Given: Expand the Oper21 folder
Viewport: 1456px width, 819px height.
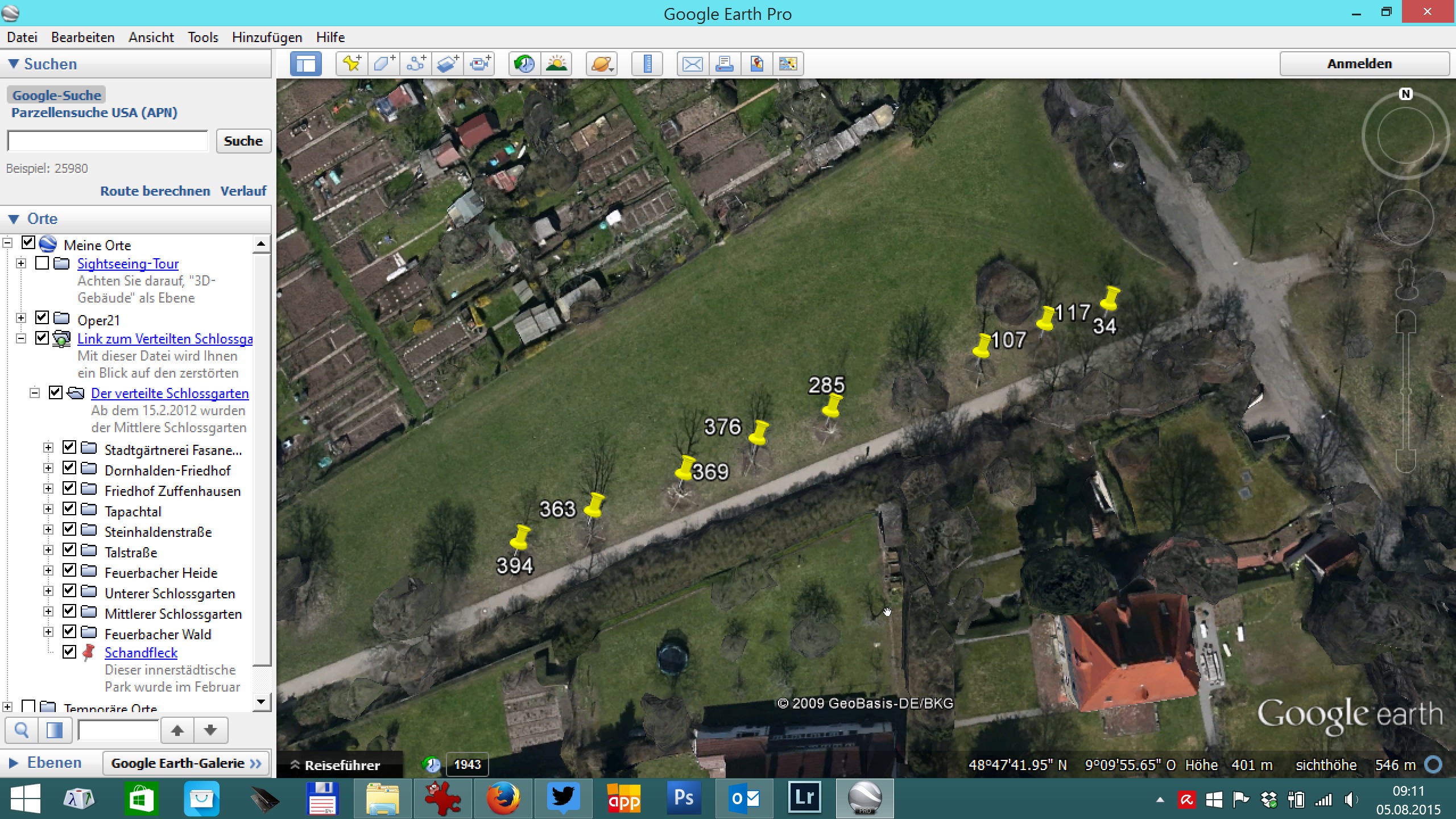Looking at the screenshot, I should coord(21,318).
